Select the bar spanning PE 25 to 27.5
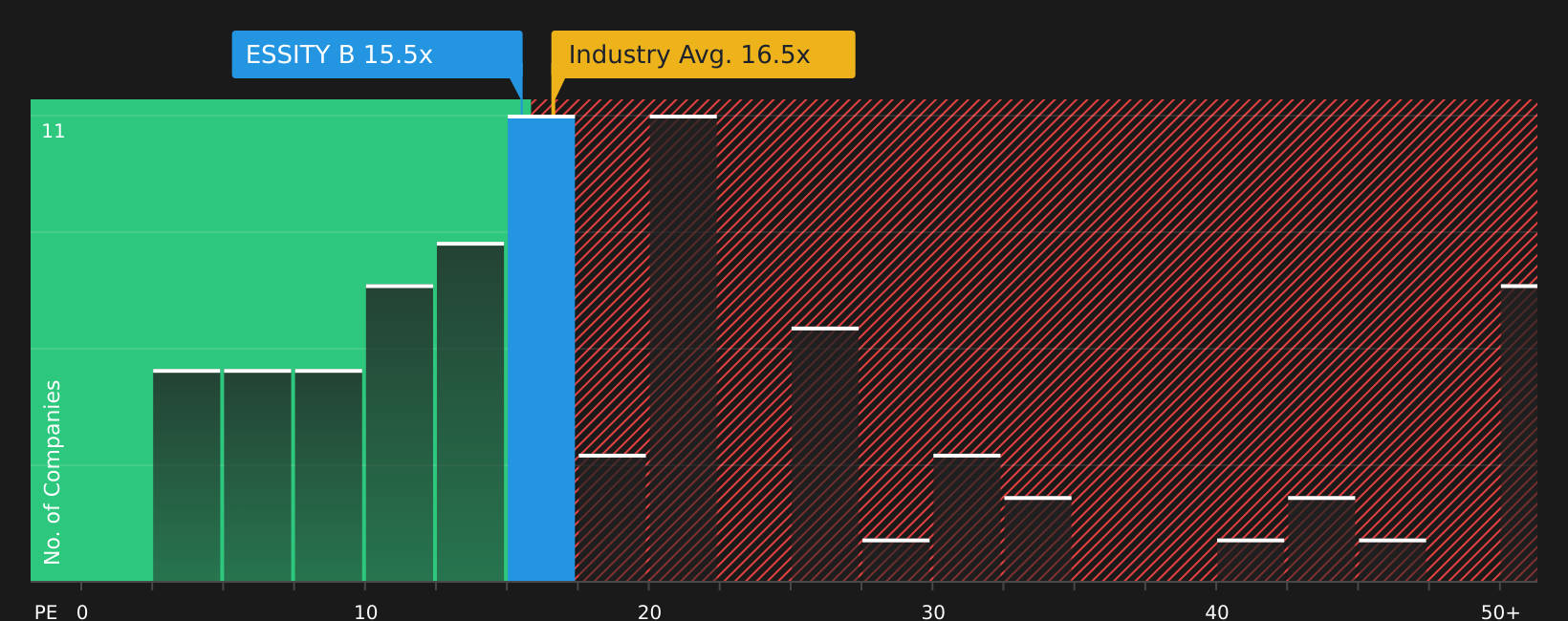The width and height of the screenshot is (1568, 621). point(825,454)
